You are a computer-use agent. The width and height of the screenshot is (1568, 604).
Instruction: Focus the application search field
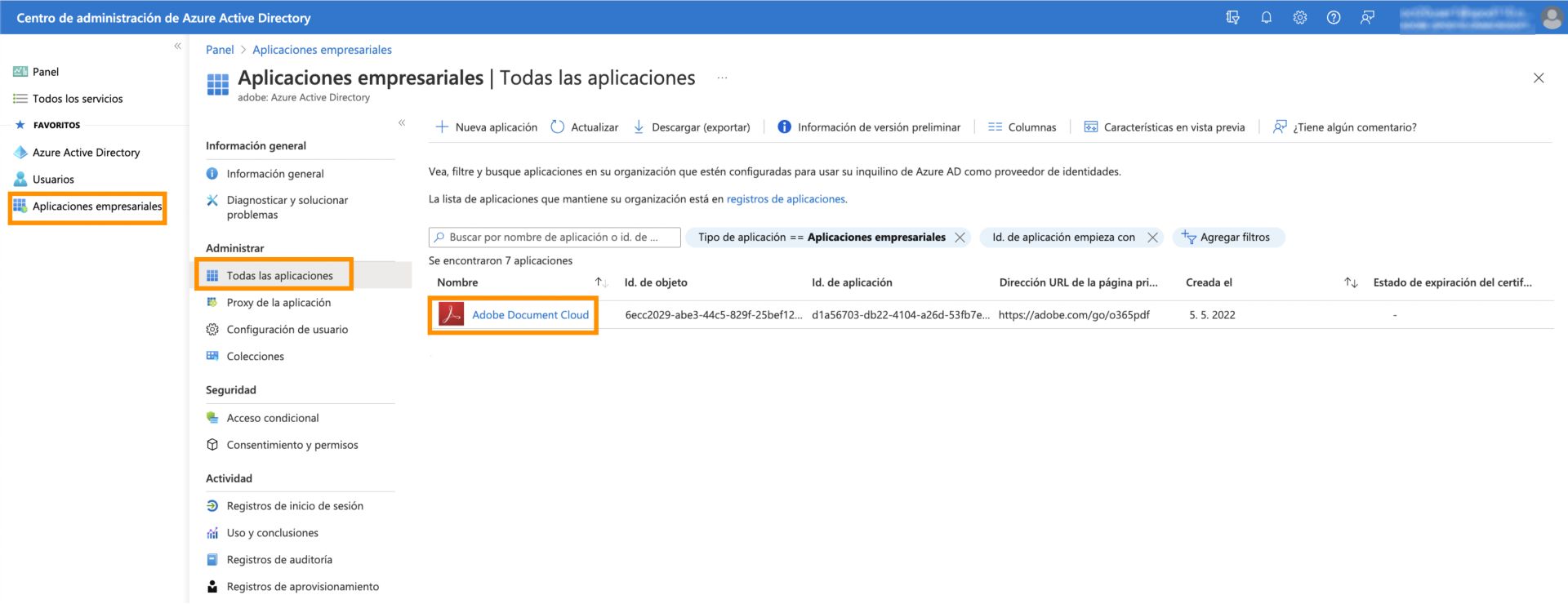(555, 238)
